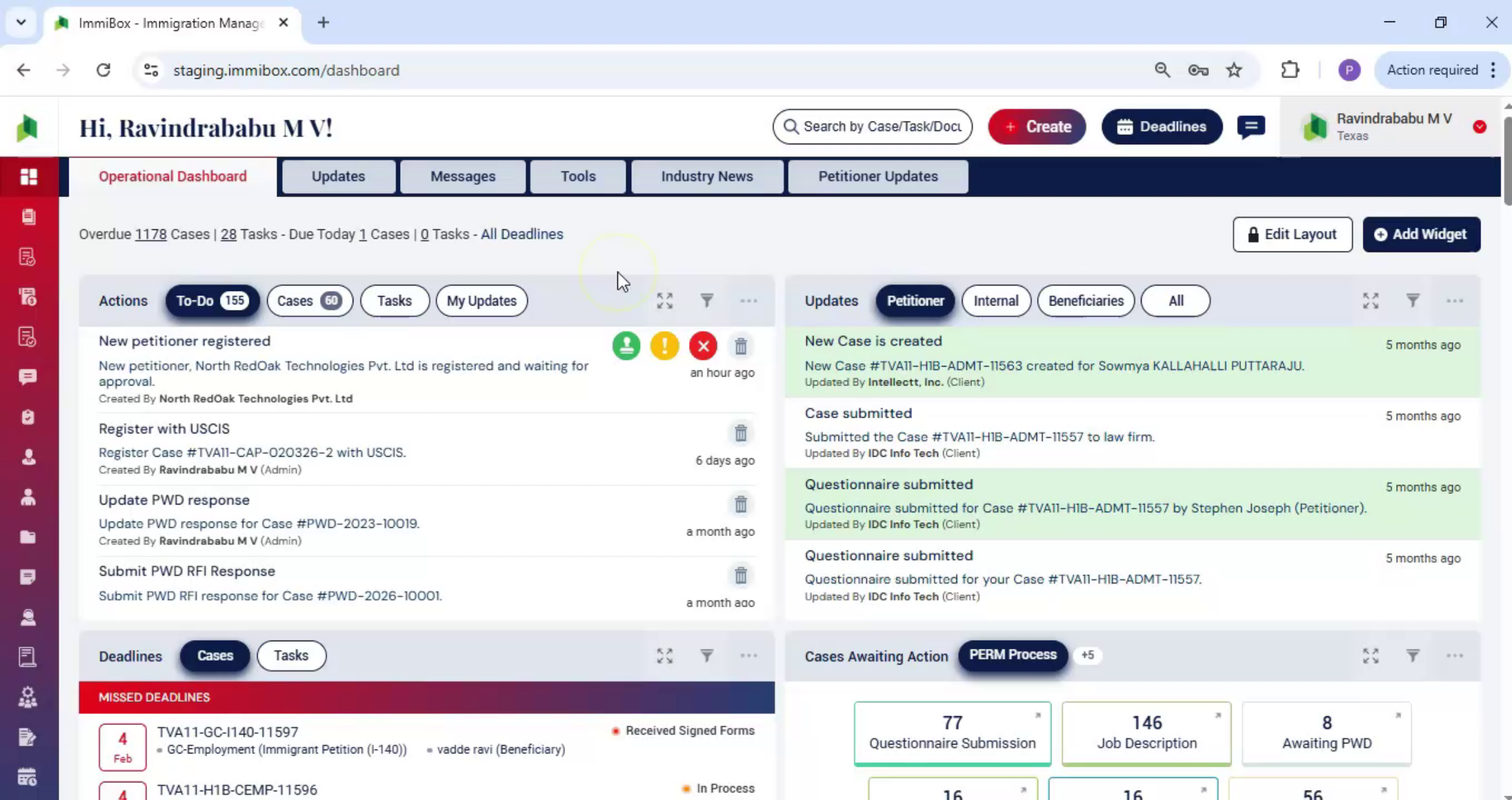
Task: Select the PERM Process pill
Action: pyautogui.click(x=1012, y=655)
